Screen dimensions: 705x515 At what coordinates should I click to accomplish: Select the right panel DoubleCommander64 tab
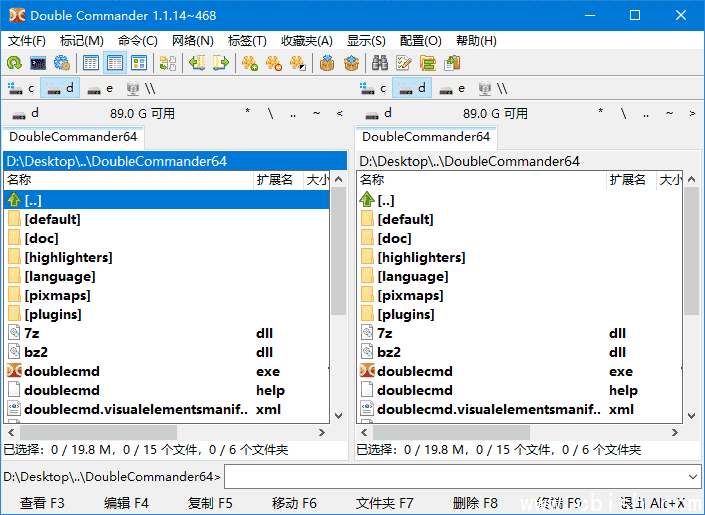pos(426,137)
